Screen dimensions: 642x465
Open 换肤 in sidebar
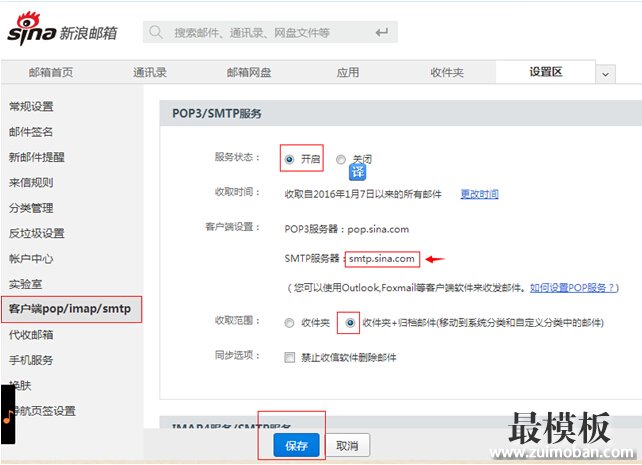20,385
